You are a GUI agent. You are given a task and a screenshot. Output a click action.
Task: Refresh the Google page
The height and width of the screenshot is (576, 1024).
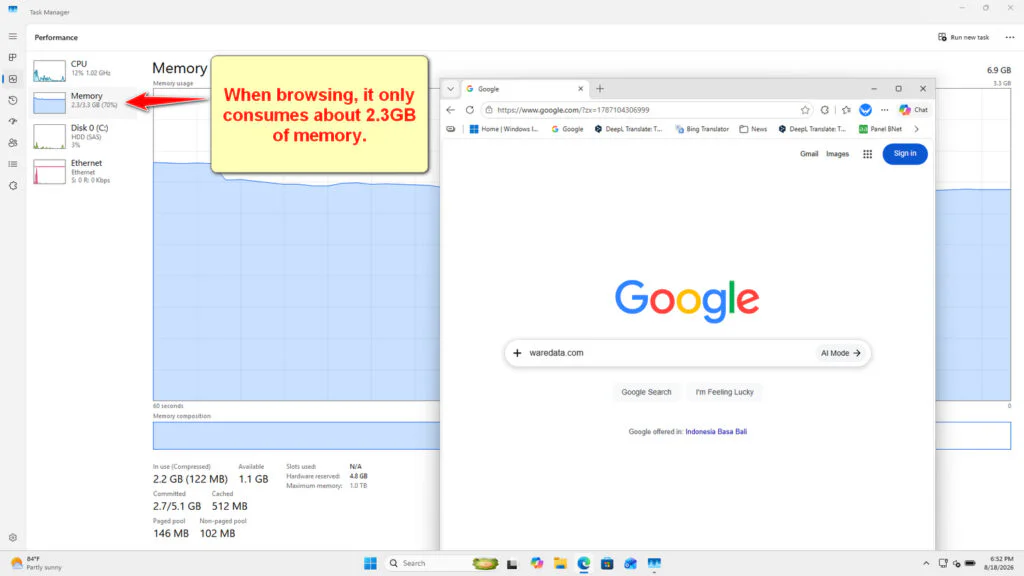(x=470, y=110)
